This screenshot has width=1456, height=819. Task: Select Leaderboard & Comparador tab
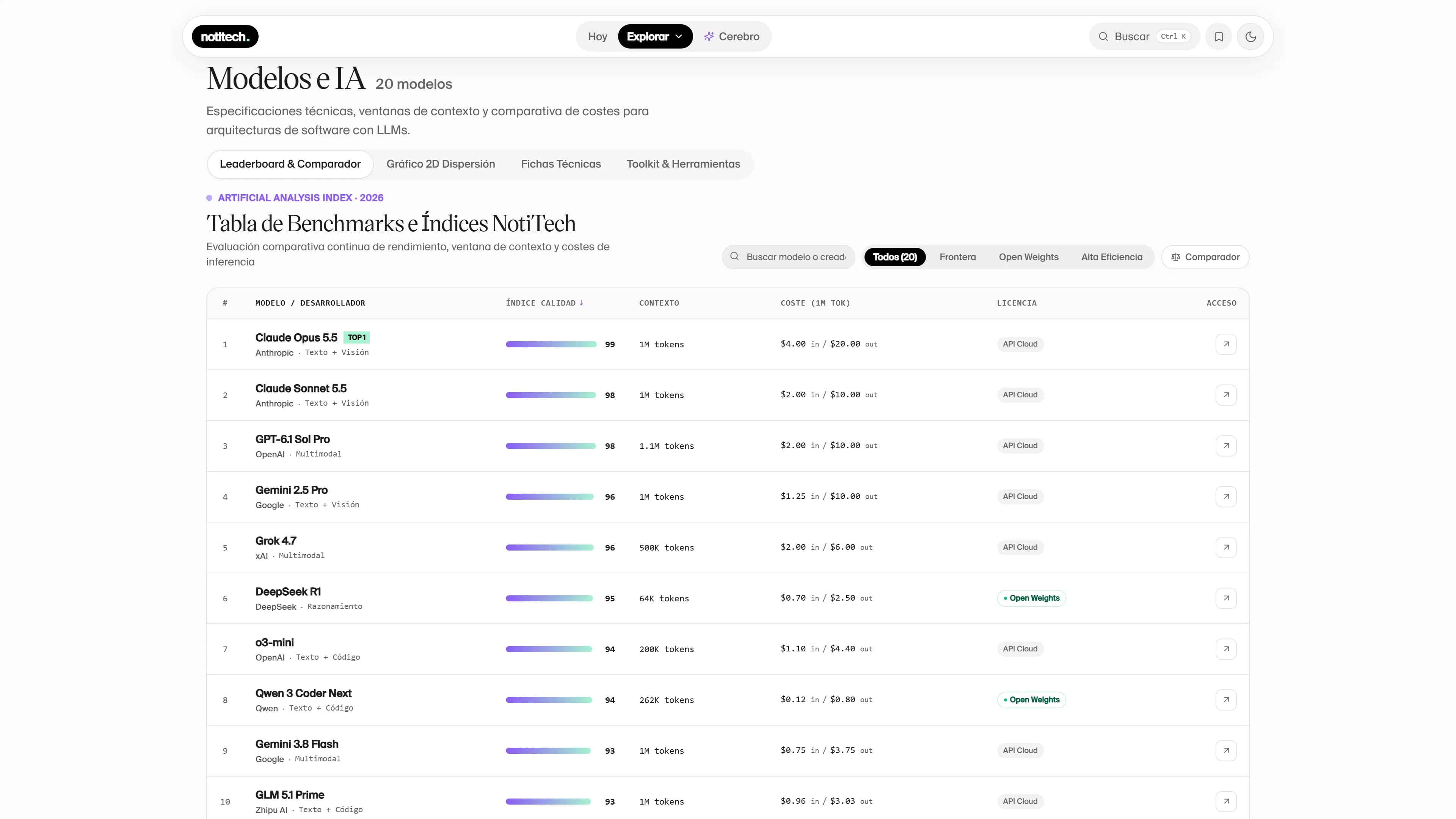pyautogui.click(x=290, y=165)
